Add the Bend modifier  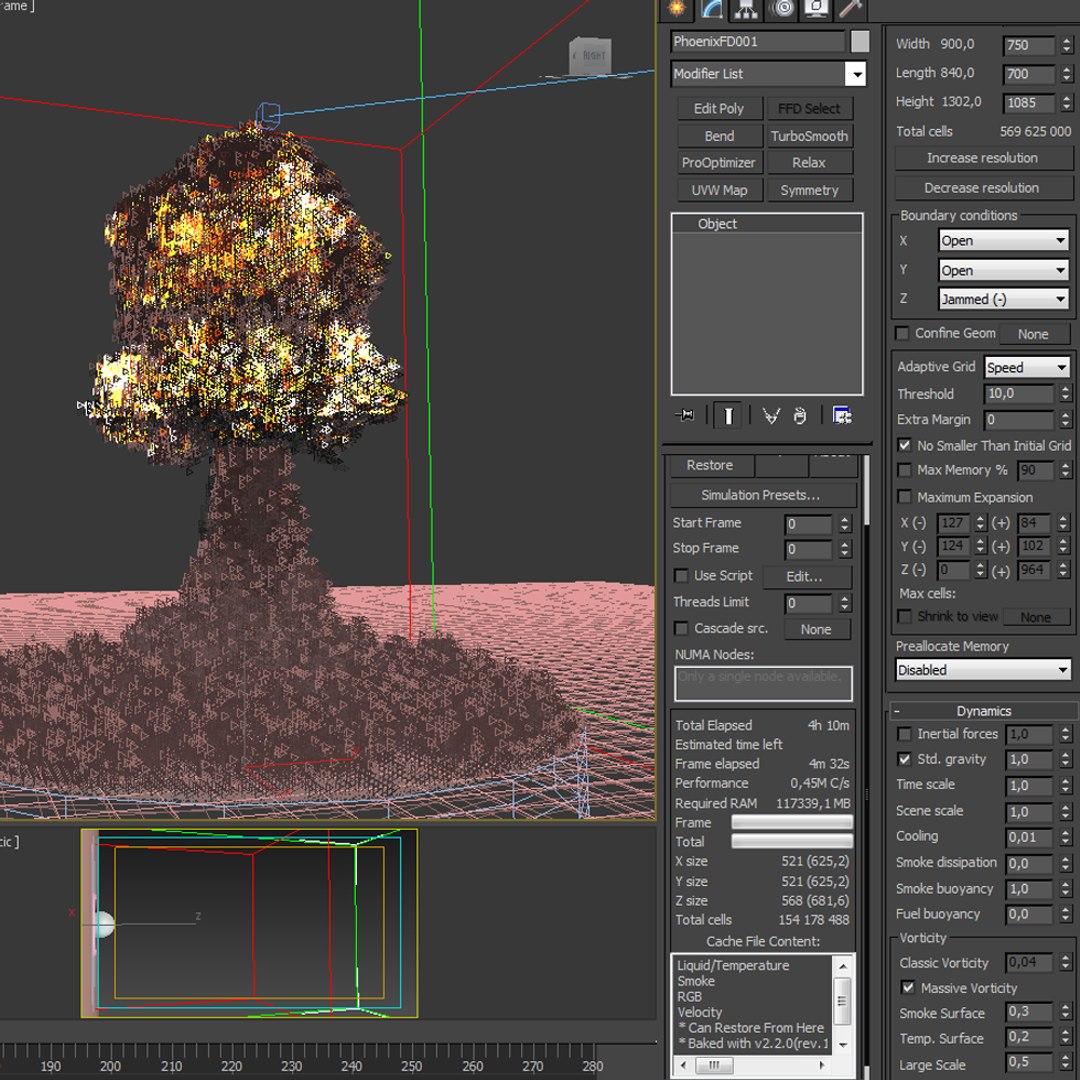(x=719, y=136)
